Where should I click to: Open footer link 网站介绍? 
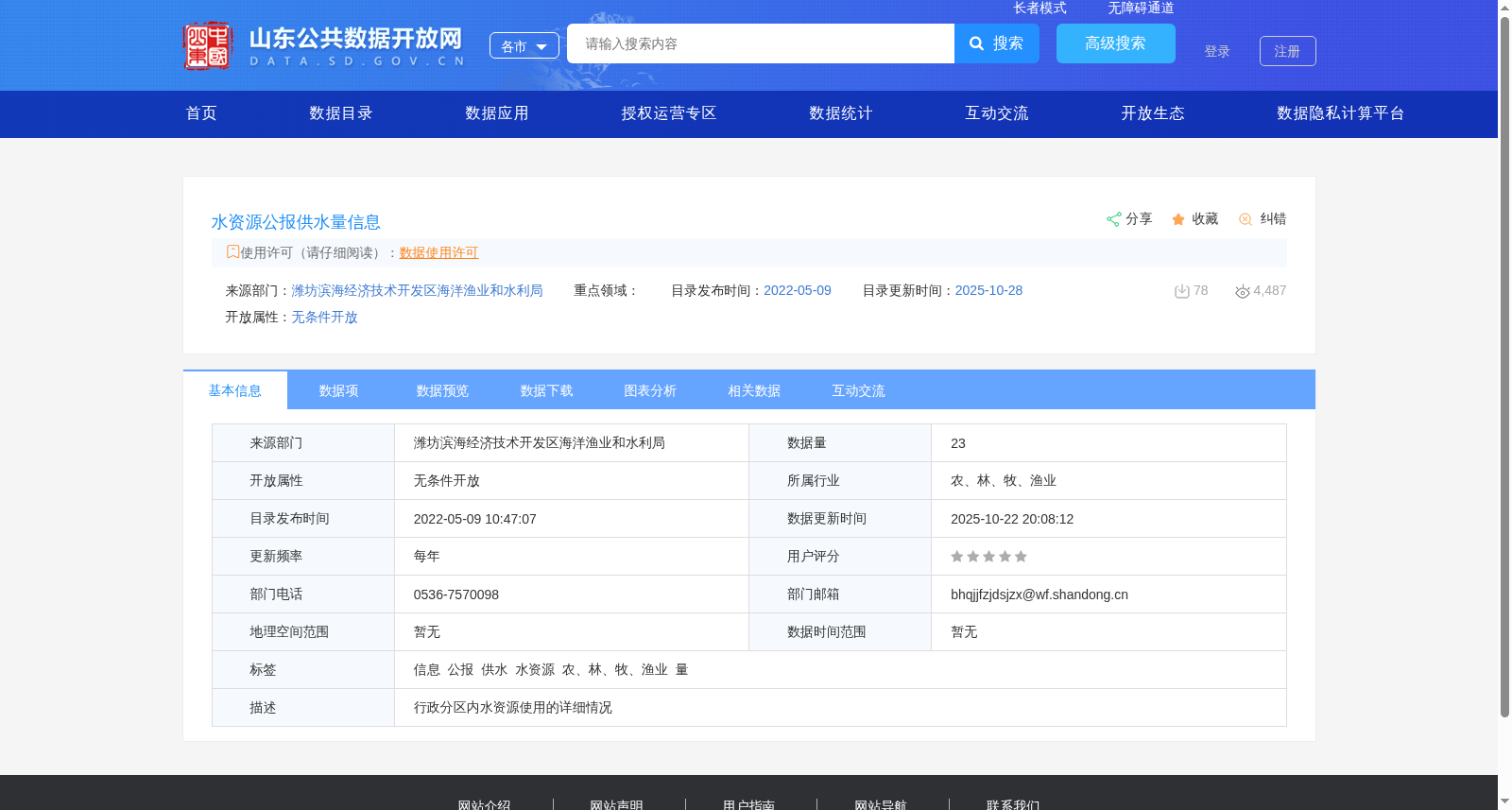[484, 804]
